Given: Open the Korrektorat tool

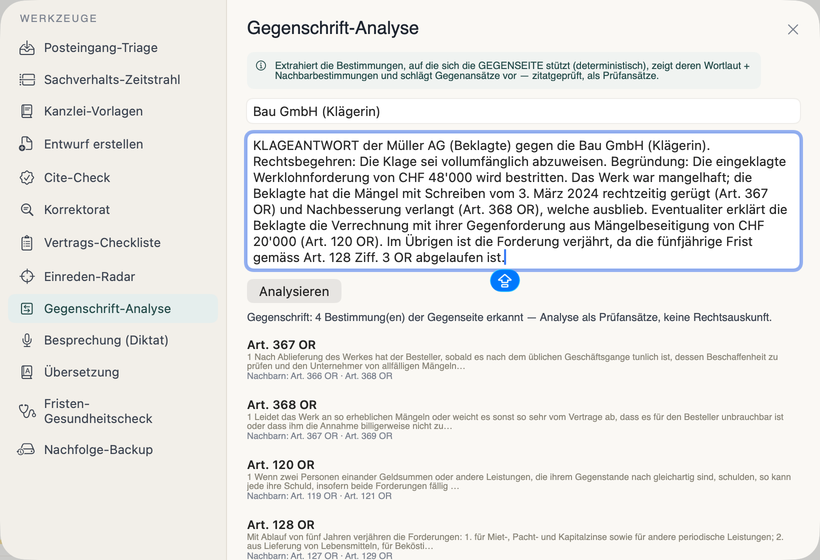Looking at the screenshot, I should [113, 210].
